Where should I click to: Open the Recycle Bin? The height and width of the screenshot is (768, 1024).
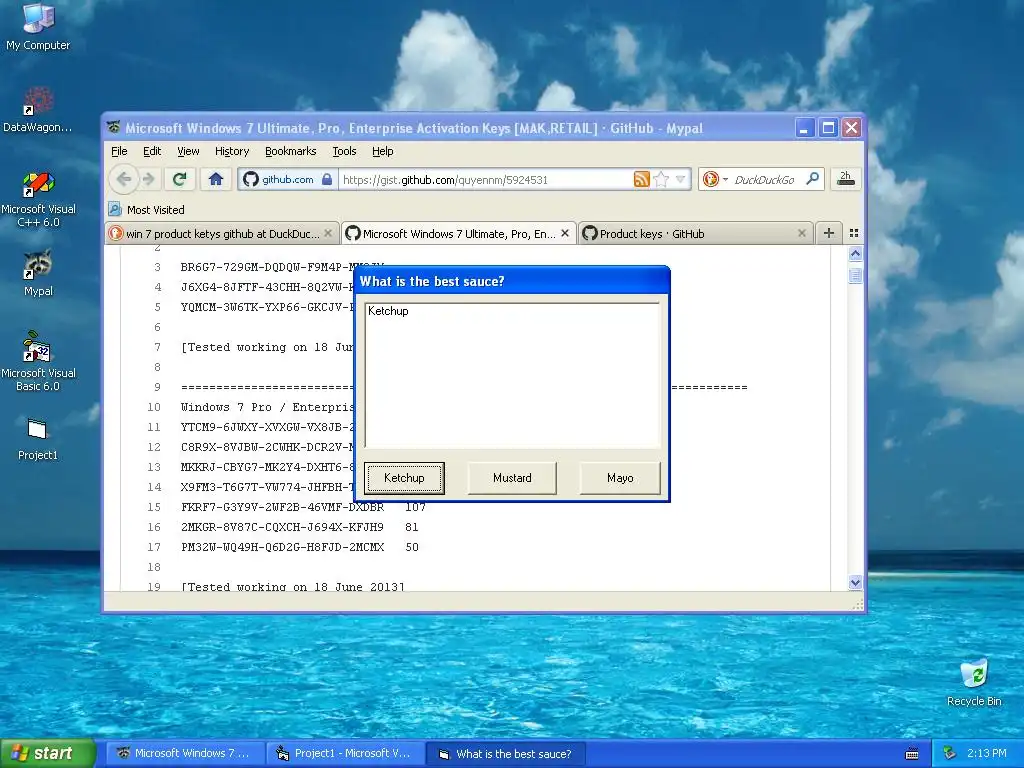pyautogui.click(x=974, y=683)
